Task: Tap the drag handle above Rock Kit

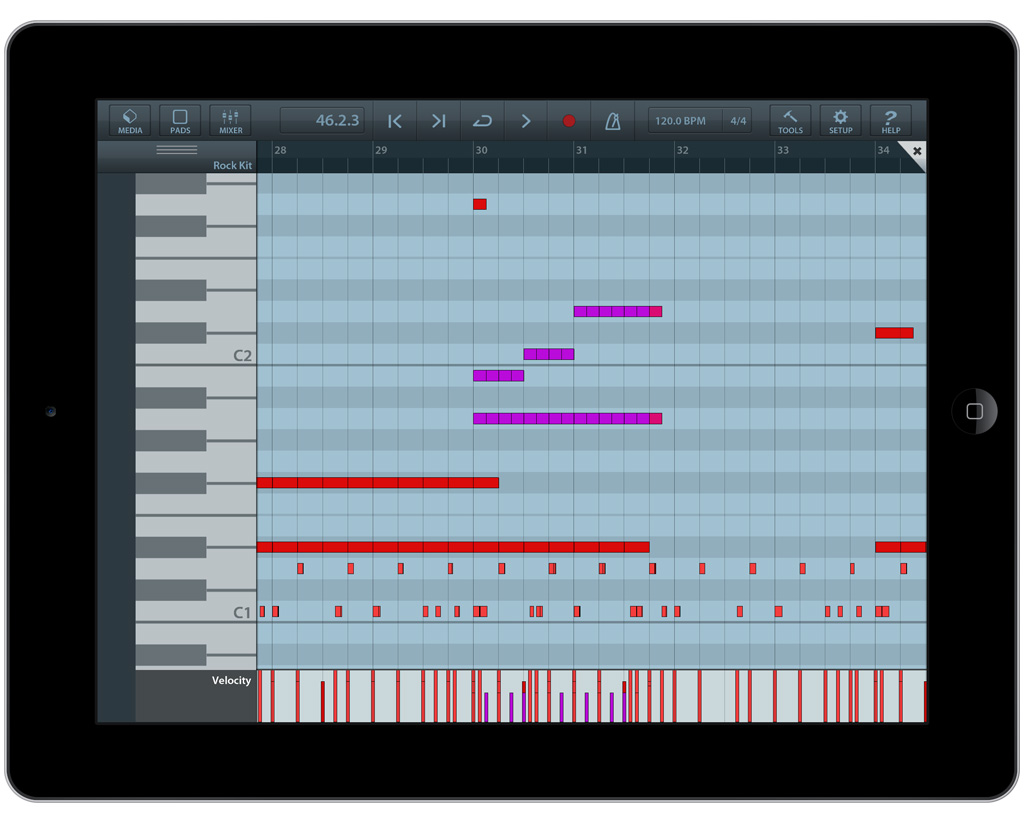Action: point(179,148)
